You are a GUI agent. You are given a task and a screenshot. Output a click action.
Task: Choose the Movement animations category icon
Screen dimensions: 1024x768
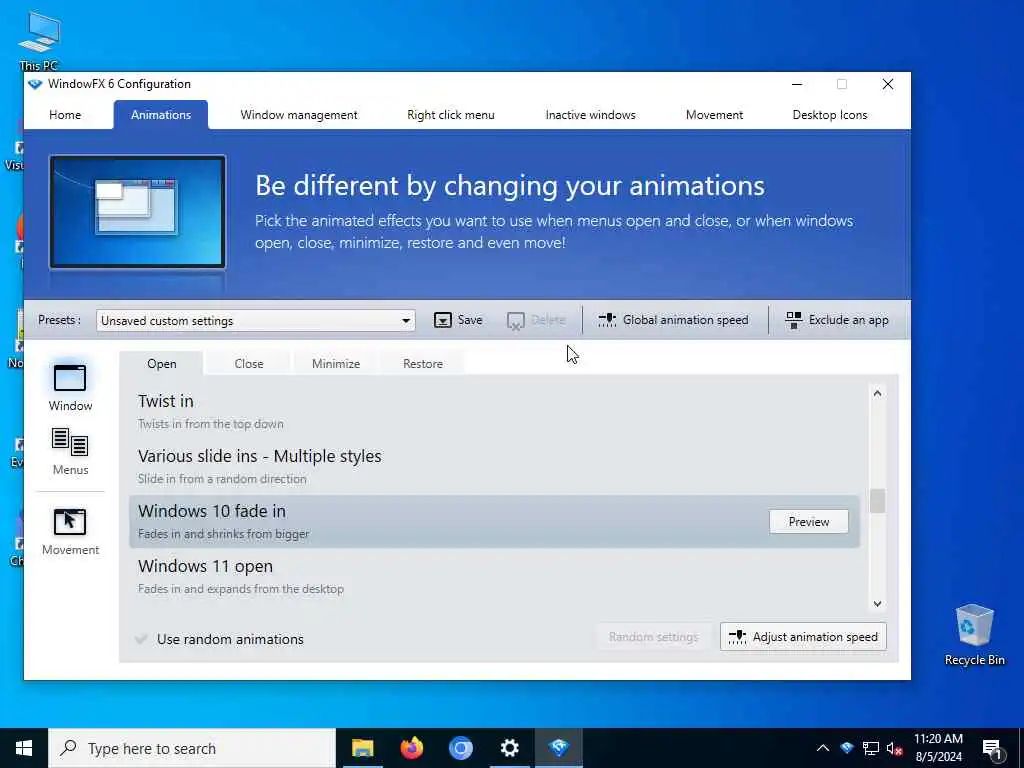[x=70, y=522]
